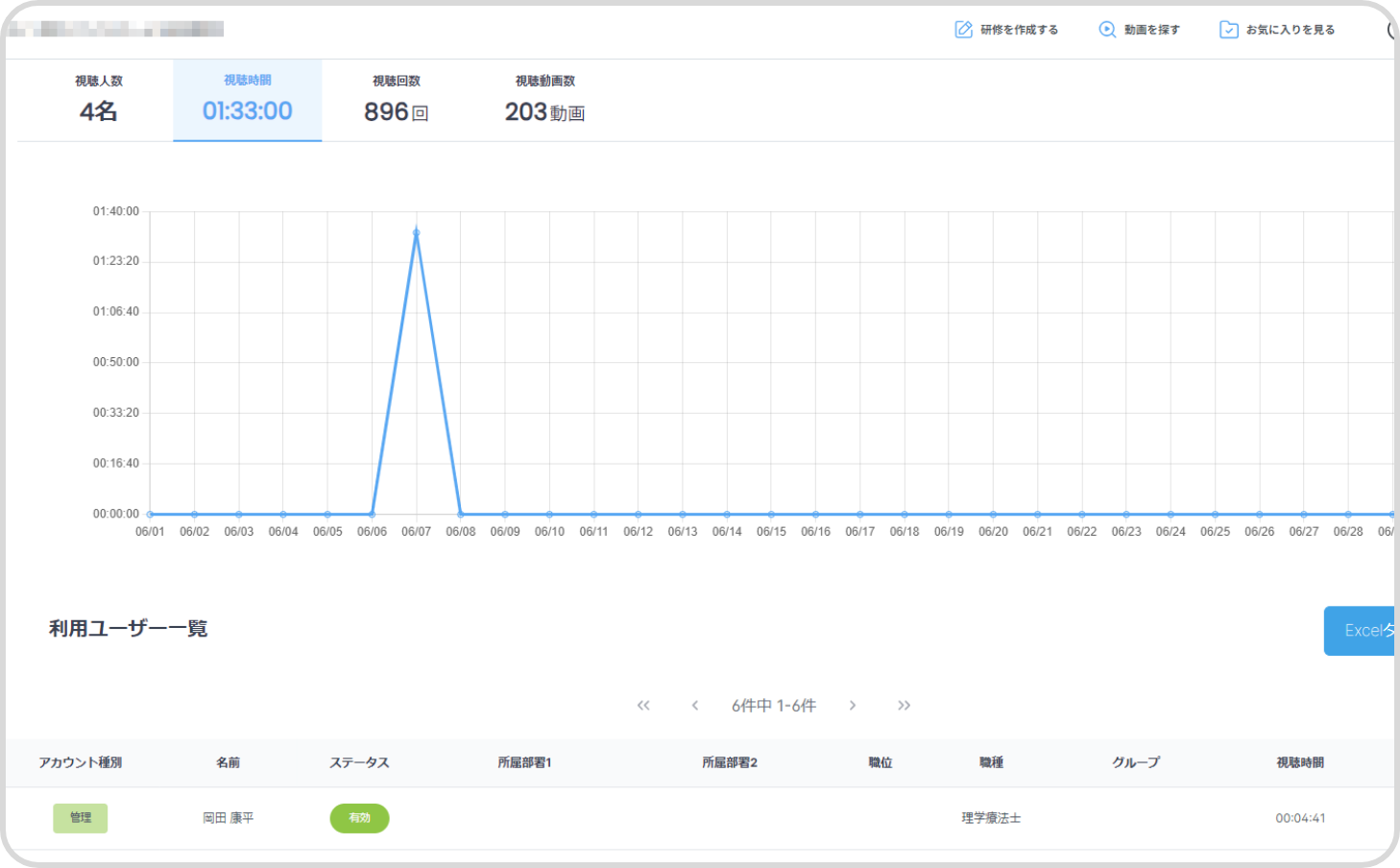Click the 理学療法士 job type cell

(x=991, y=818)
